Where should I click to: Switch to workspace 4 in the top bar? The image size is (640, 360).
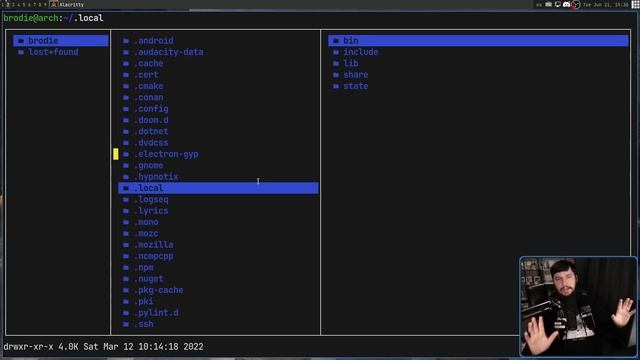coord(18,4)
